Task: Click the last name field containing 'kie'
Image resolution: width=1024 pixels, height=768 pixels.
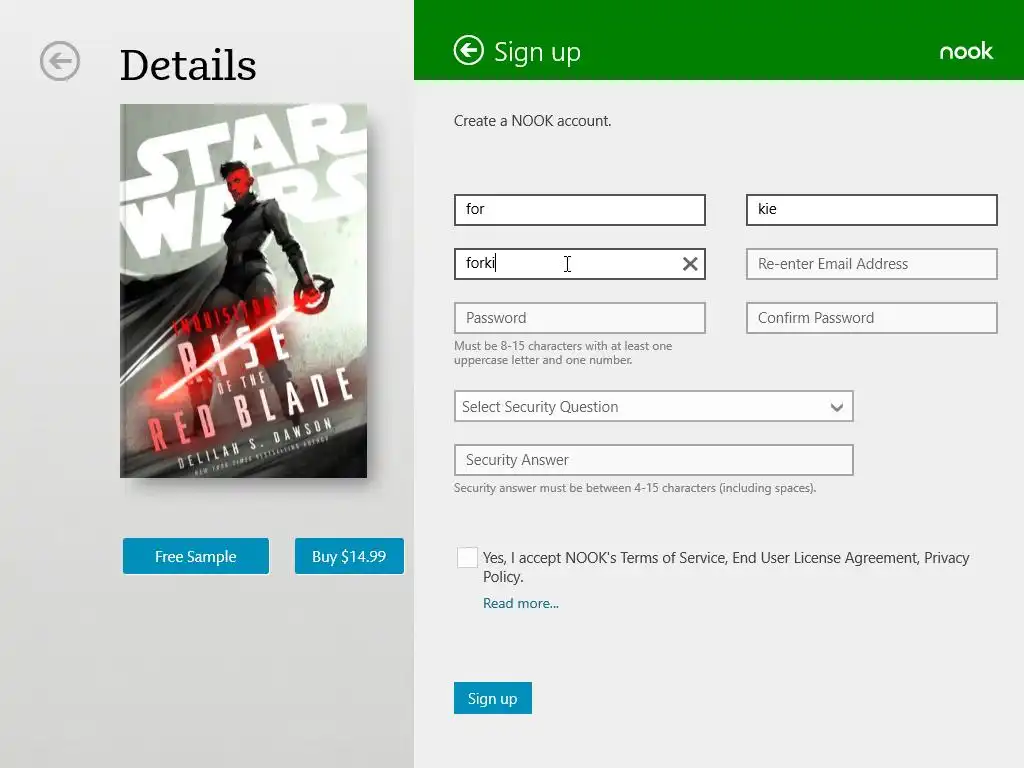Action: tap(871, 210)
